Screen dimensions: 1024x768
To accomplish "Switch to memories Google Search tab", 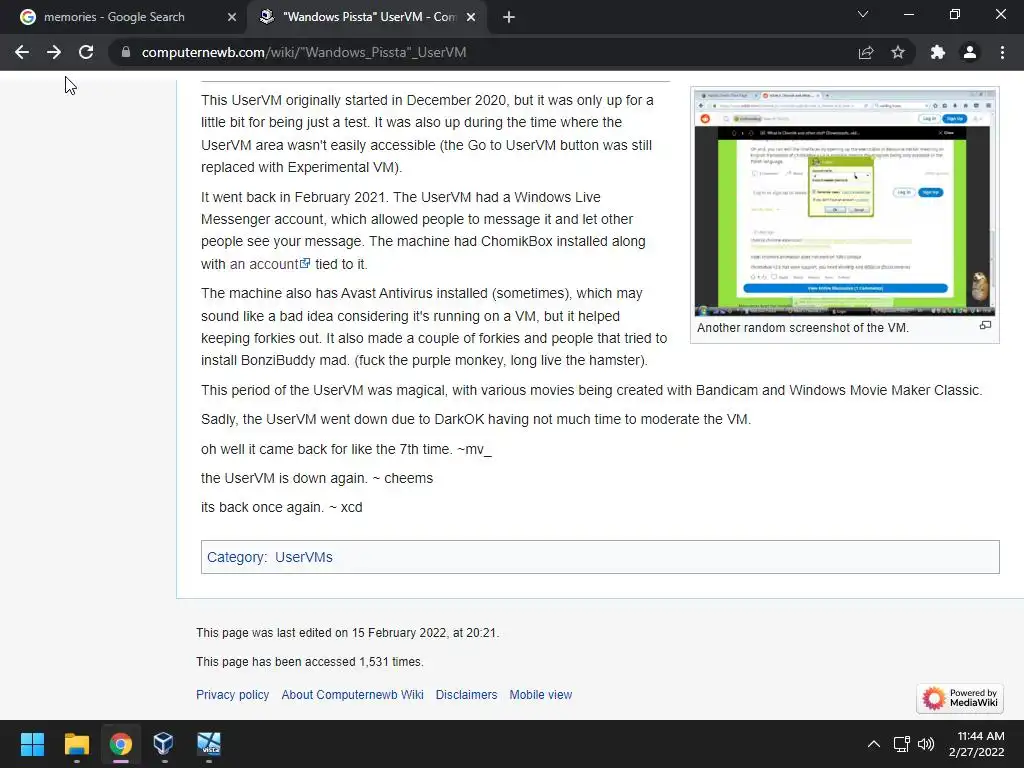I will (123, 17).
